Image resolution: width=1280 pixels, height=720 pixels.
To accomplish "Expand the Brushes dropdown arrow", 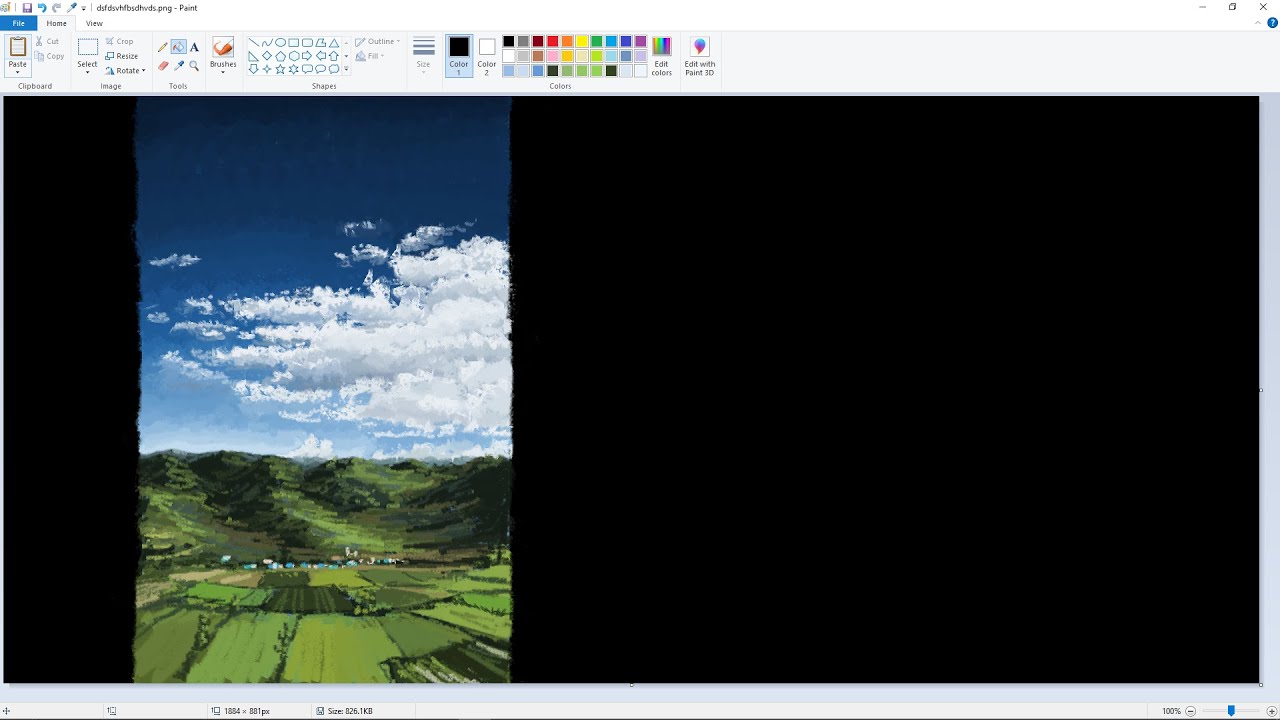I will pos(223,72).
